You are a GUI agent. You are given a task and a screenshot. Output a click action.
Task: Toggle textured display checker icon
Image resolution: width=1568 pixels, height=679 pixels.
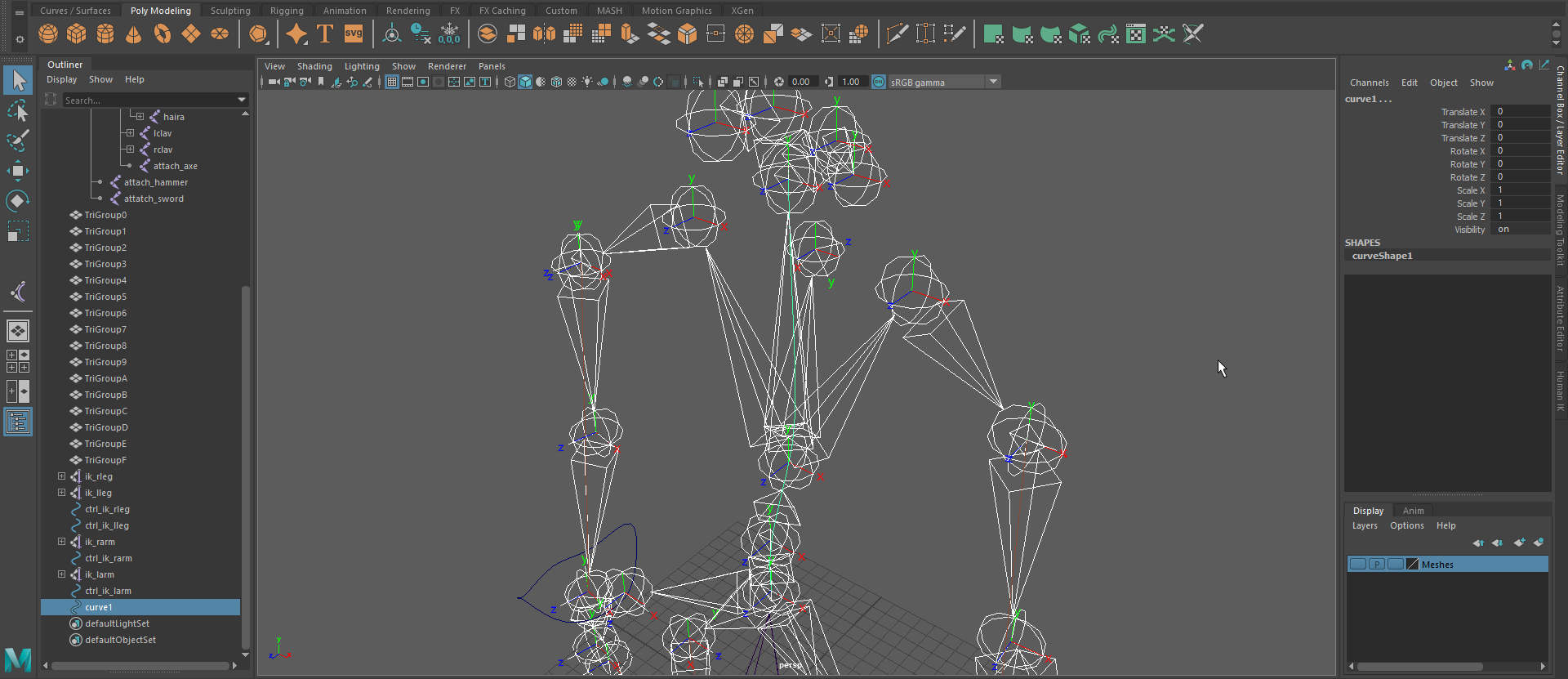[x=572, y=82]
